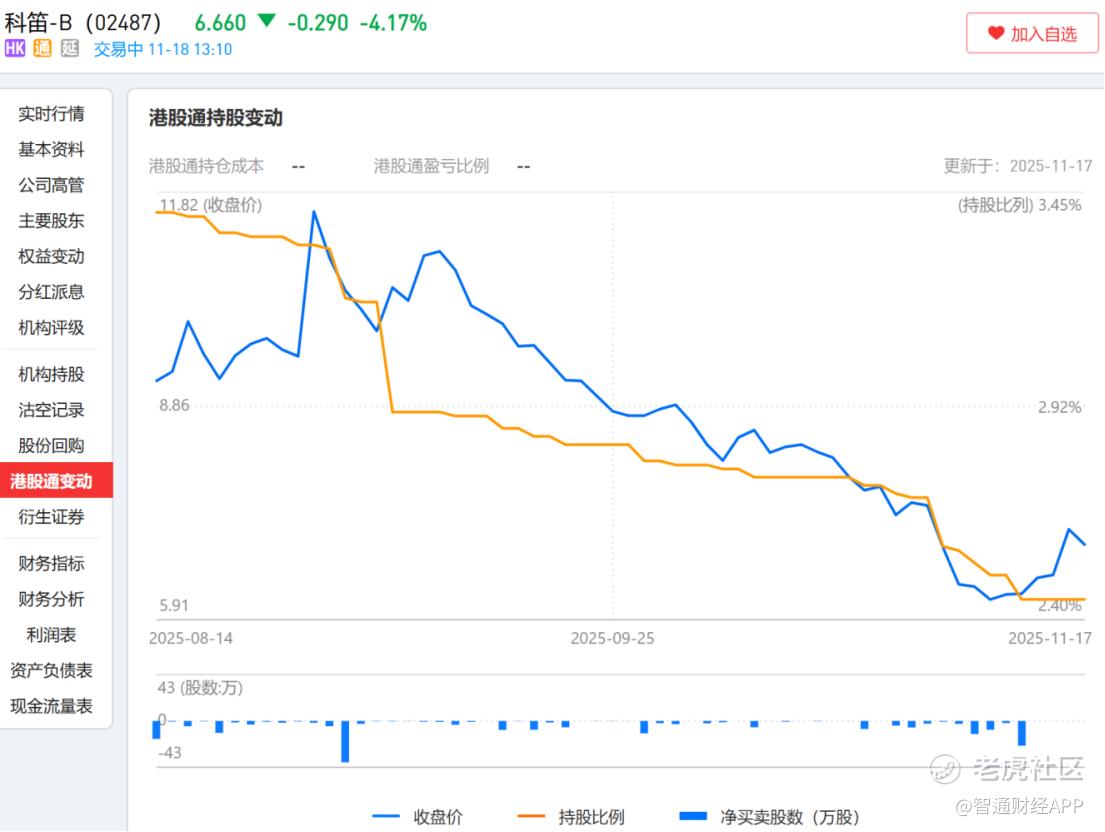Click the green down-triangle price indicator

tap(266, 21)
